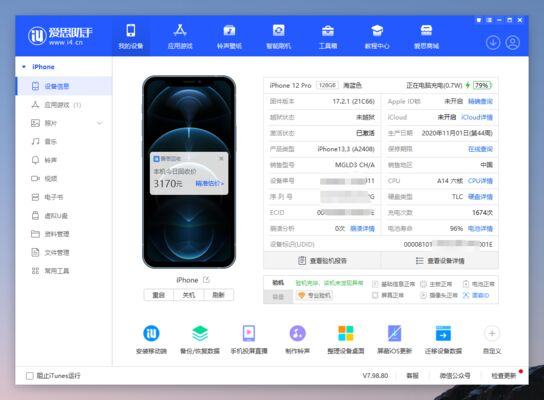The image size is (544, 400).
Task: Click the 摄像头正常 status item
Action: 439,295
